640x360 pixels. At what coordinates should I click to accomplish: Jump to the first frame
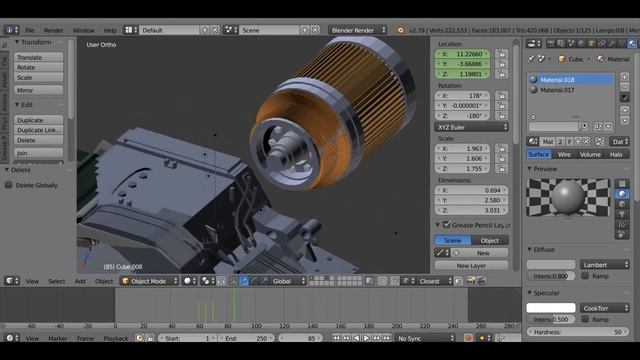coord(336,338)
